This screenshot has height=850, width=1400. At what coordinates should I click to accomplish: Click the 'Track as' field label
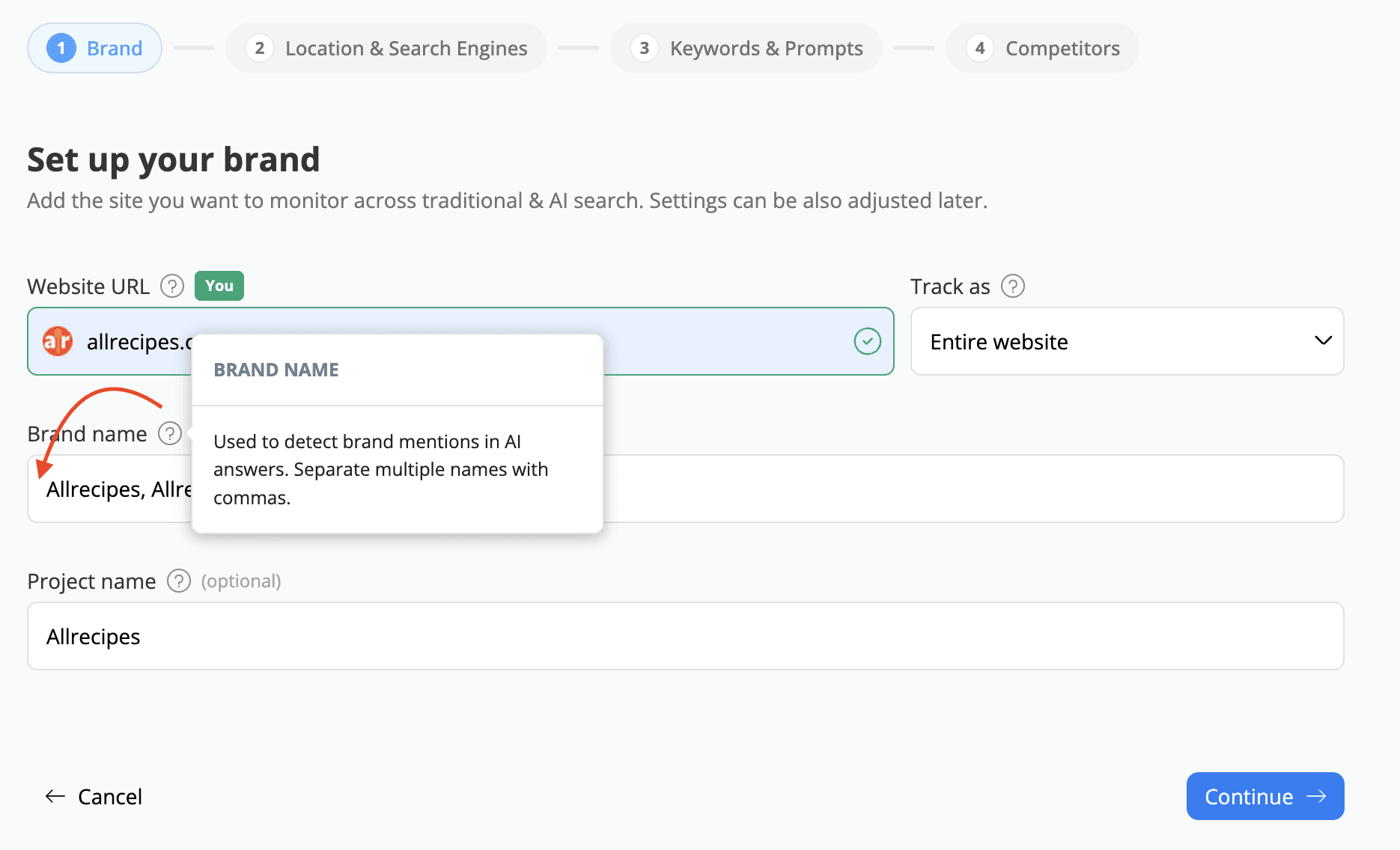click(950, 287)
